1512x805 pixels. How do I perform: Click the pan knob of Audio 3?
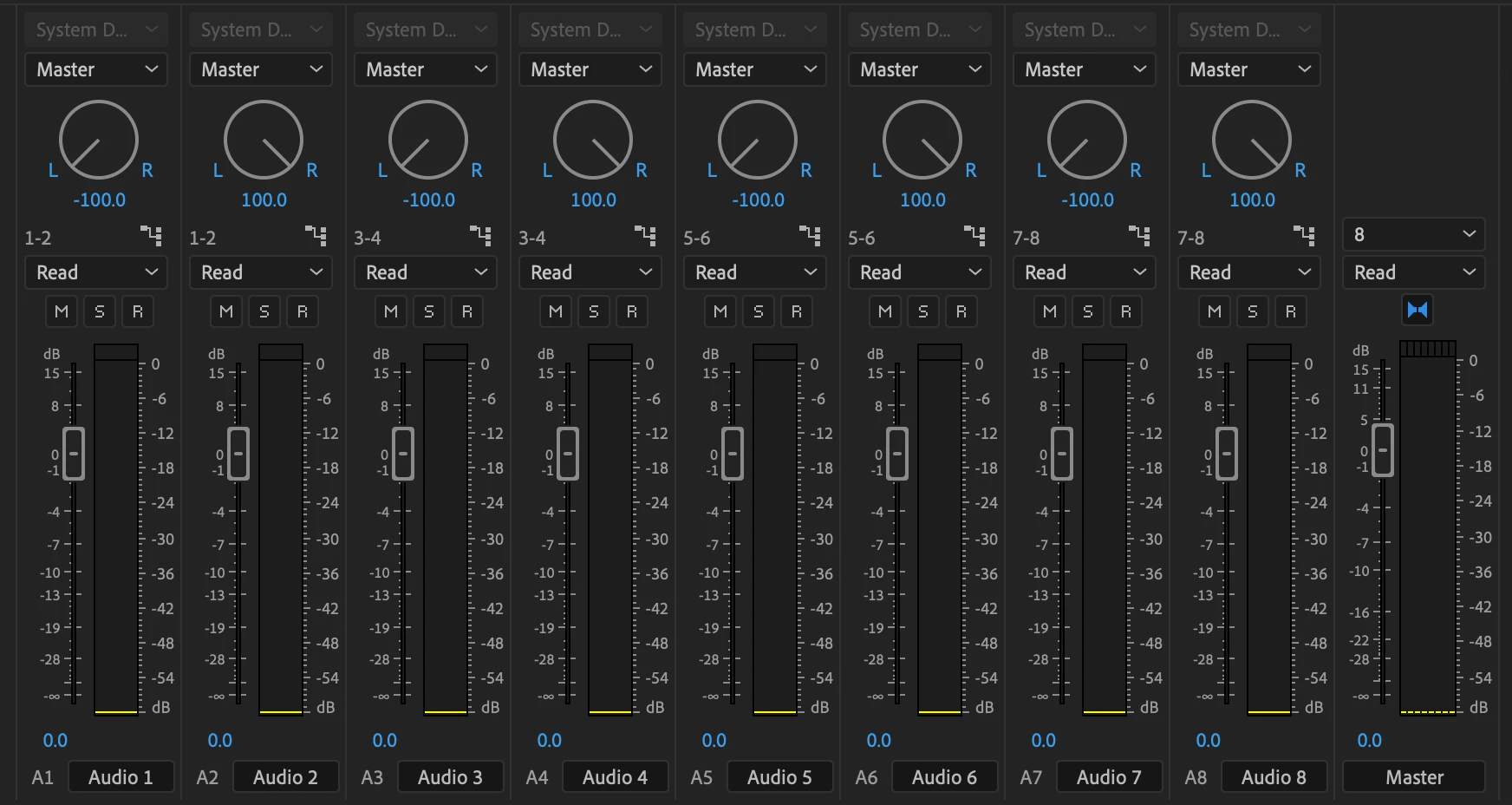[428, 140]
